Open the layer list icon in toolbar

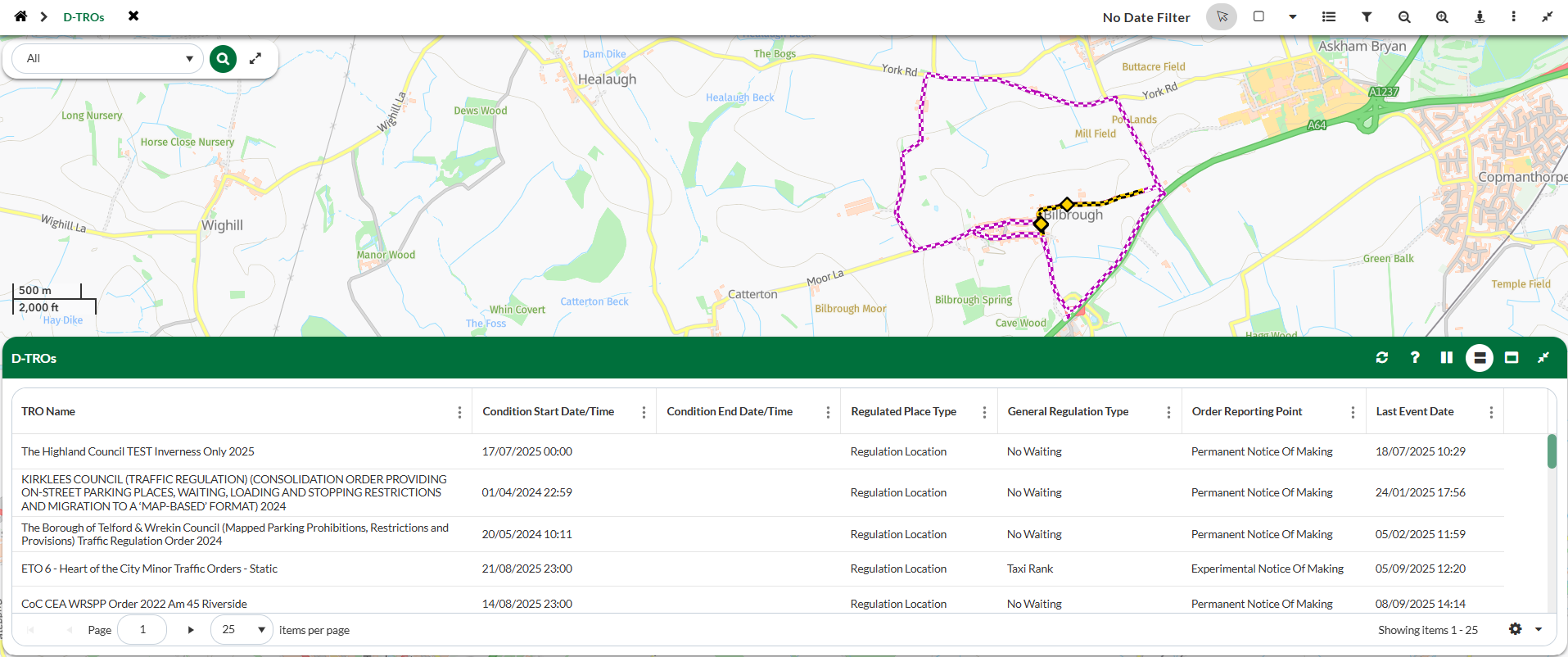[x=1329, y=17]
